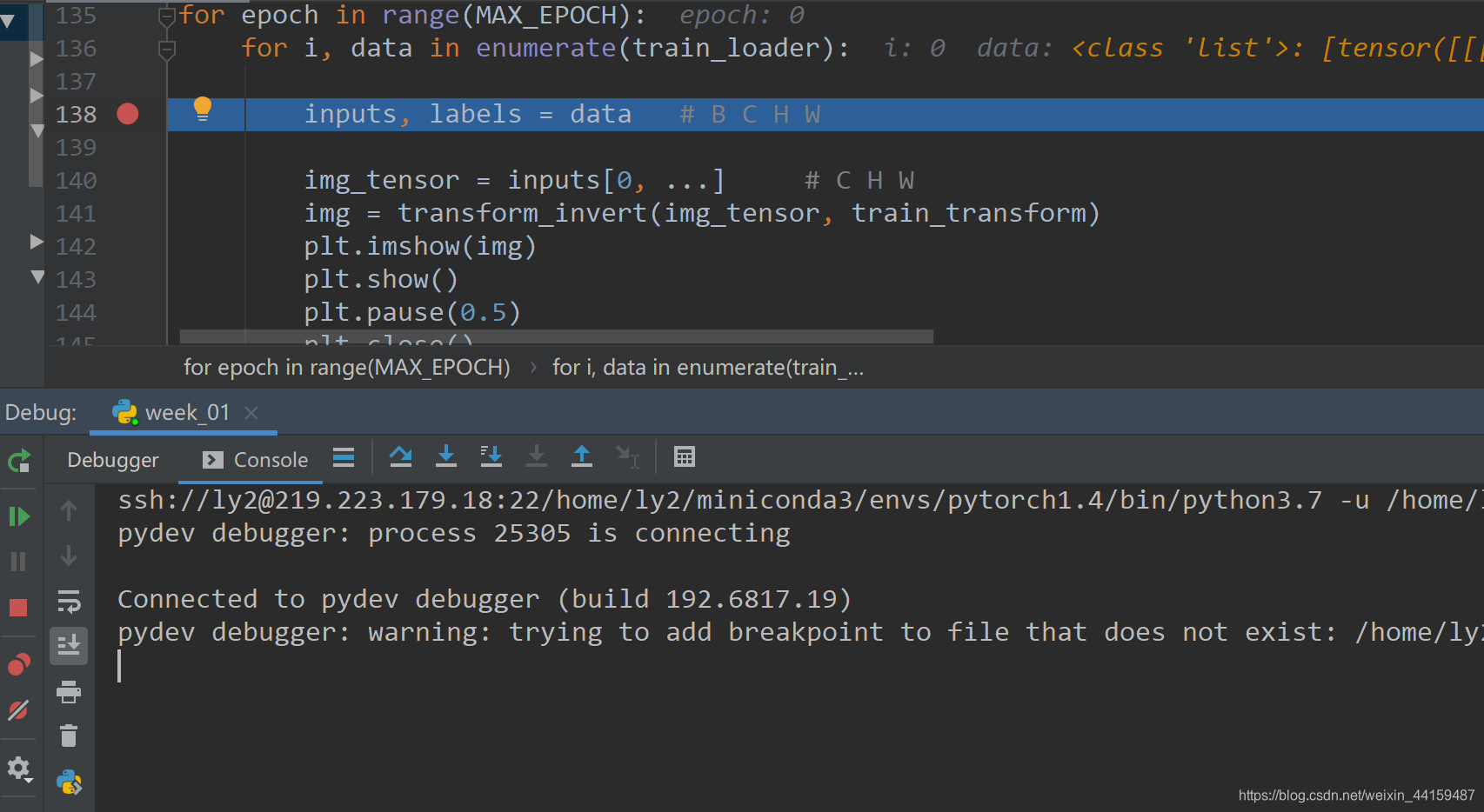The width and height of the screenshot is (1484, 812).
Task: Click line number 140 in gutter
Action: tap(77, 181)
